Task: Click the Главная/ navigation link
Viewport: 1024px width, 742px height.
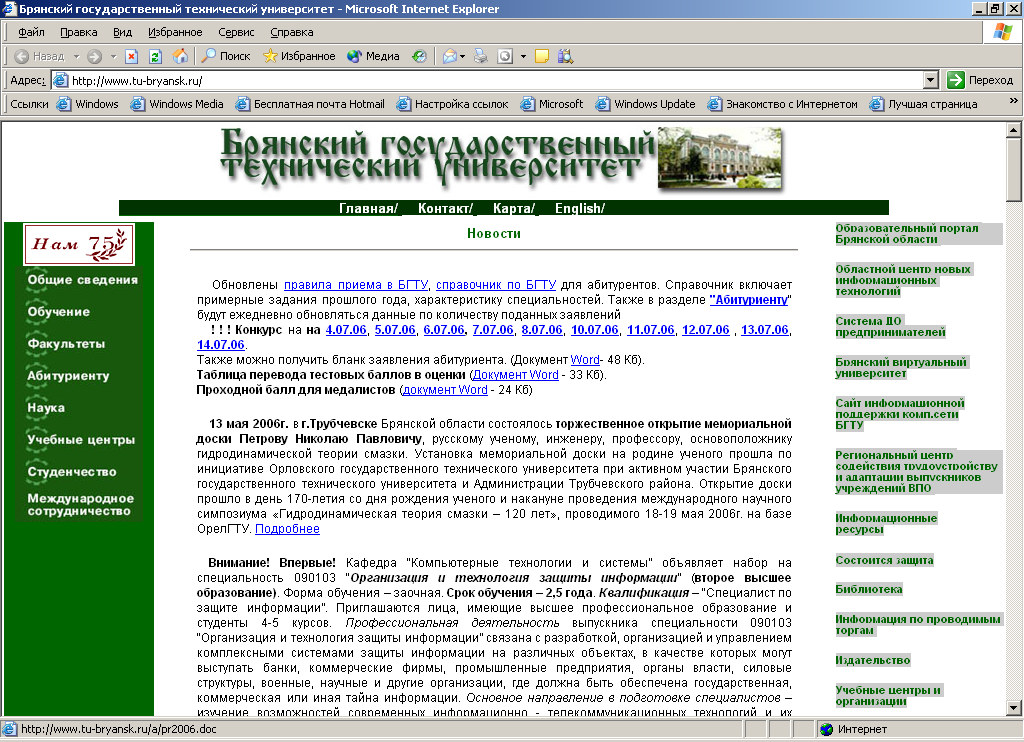Action: pyautogui.click(x=368, y=208)
